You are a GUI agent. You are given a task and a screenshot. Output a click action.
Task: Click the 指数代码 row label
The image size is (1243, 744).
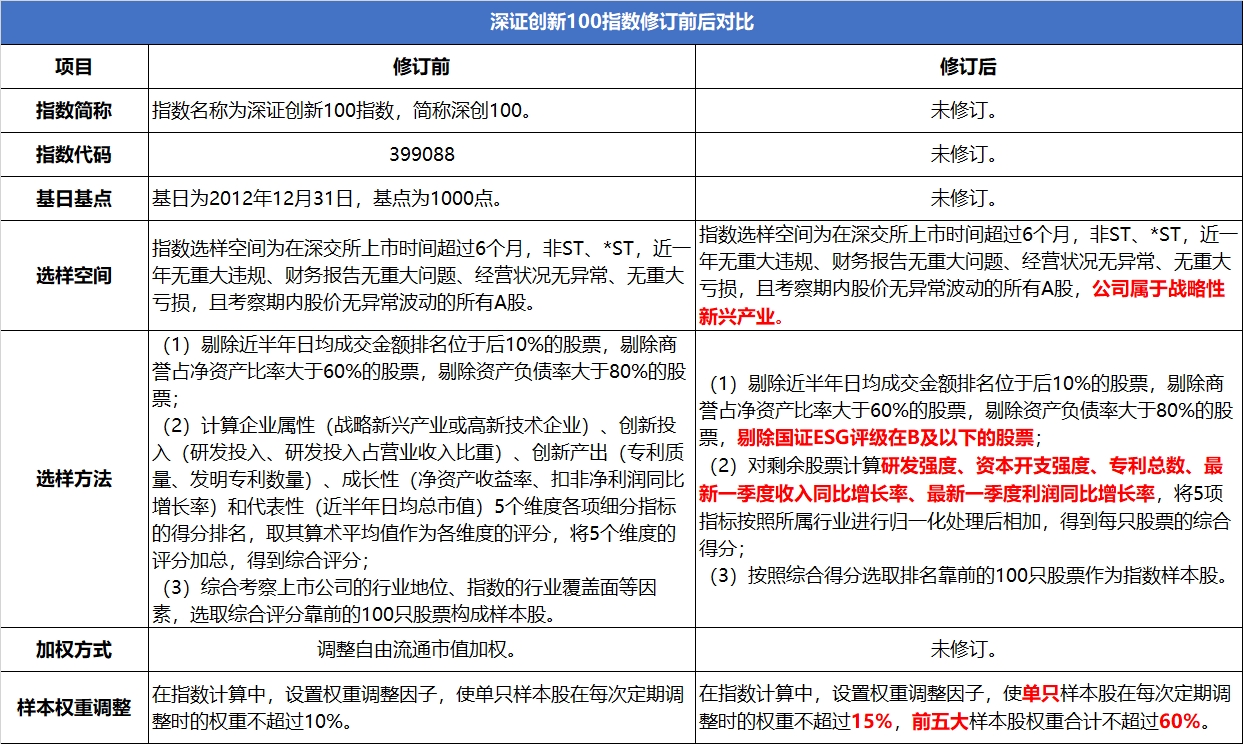74,155
